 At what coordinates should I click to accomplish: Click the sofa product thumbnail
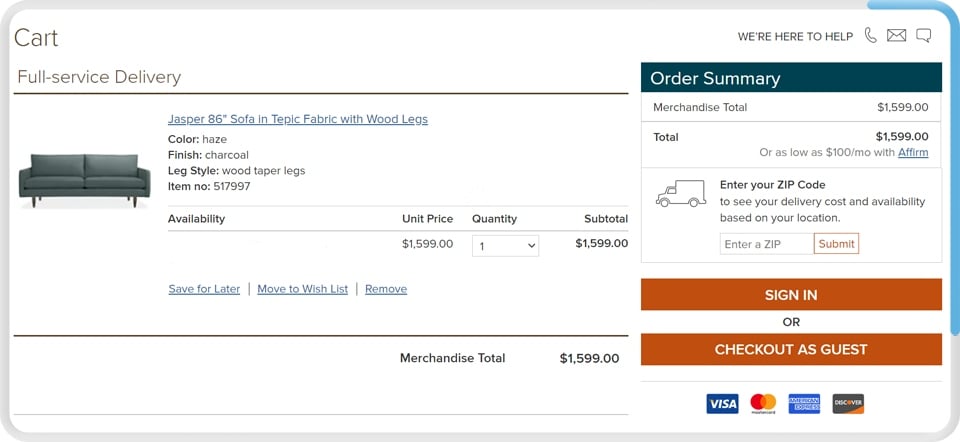coord(84,181)
